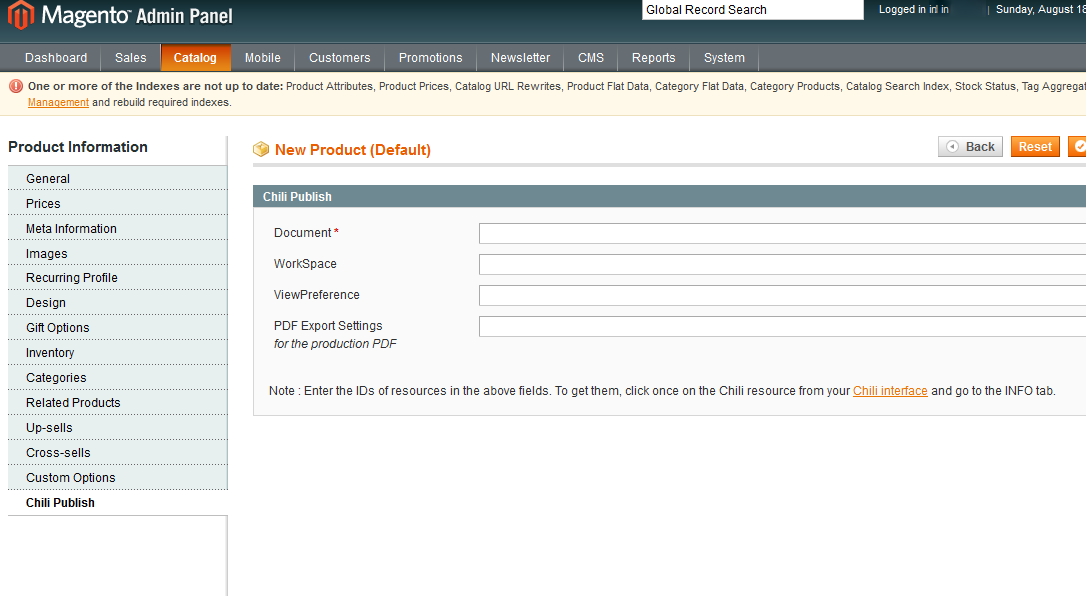Switch to the Recurring Profile tab

click(118, 278)
